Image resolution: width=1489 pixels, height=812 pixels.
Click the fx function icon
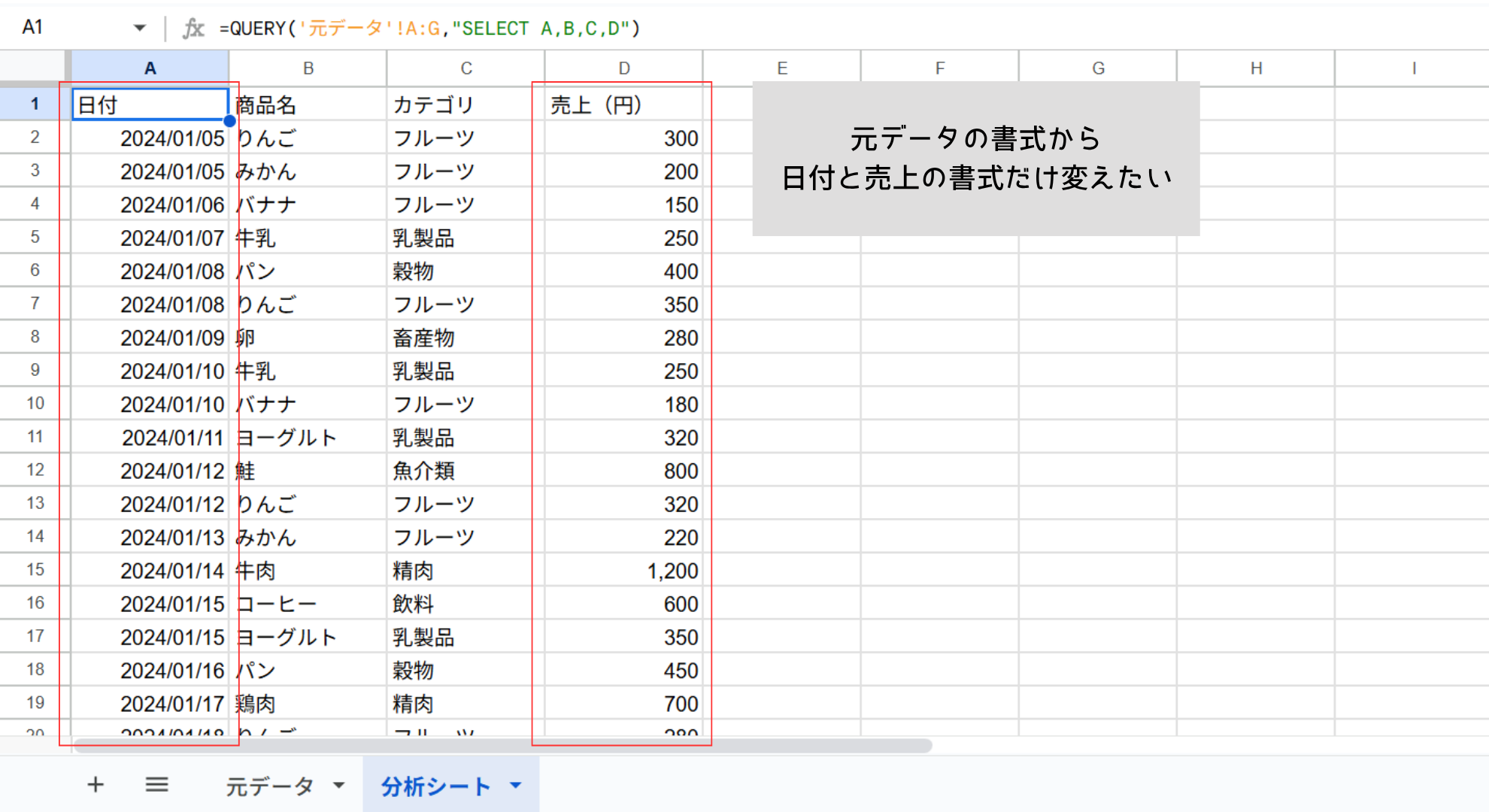tap(193, 29)
